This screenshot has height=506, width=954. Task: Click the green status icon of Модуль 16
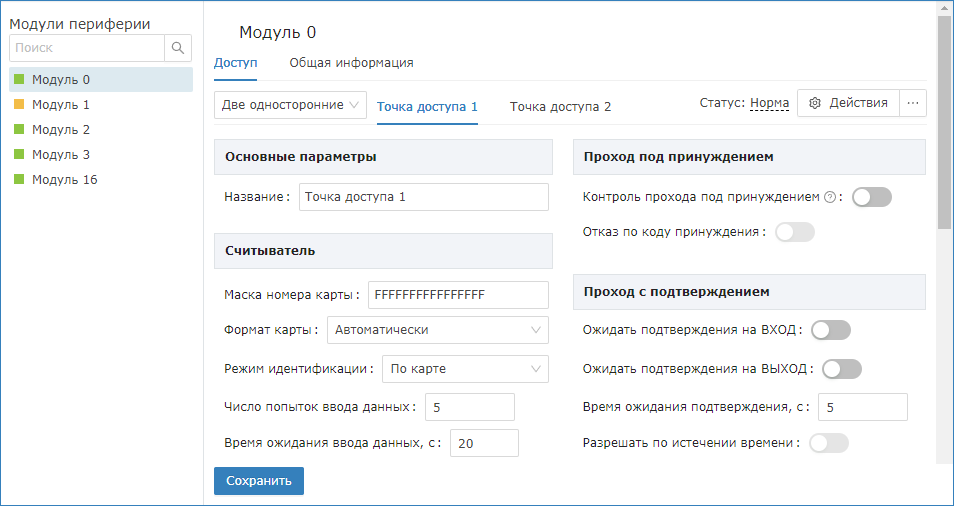pyautogui.click(x=19, y=179)
